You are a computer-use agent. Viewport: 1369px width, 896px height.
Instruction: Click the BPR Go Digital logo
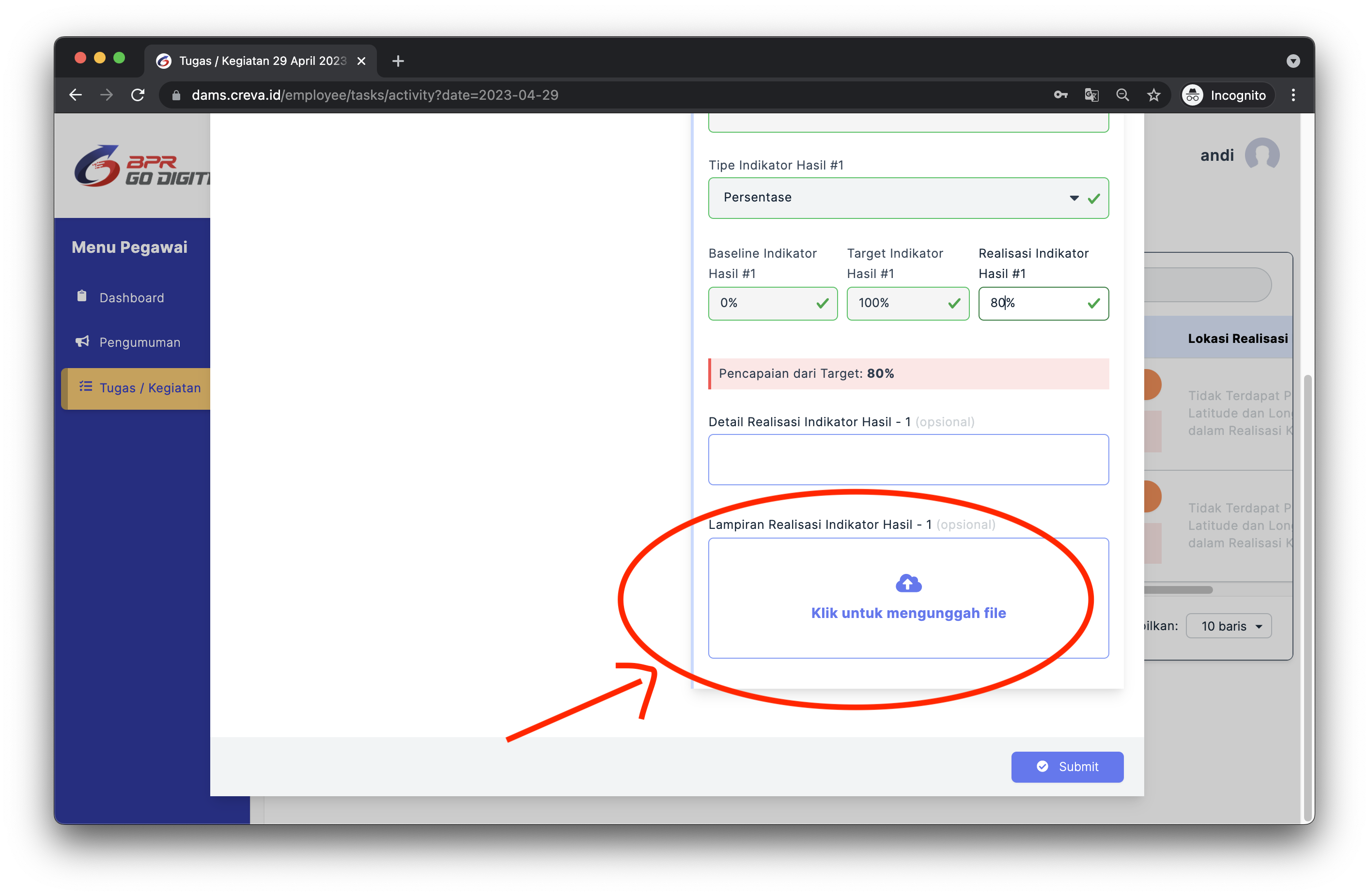142,166
